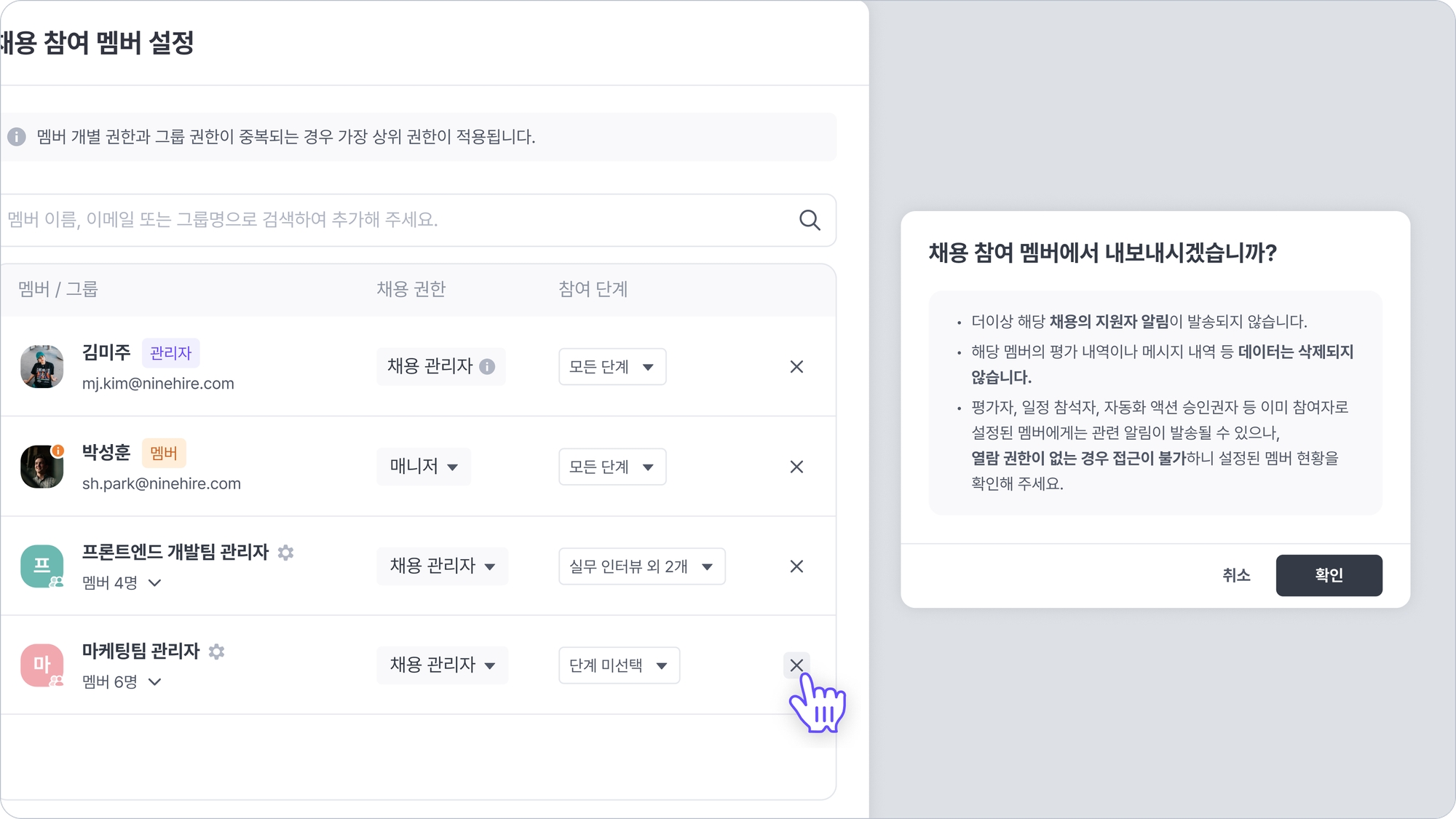Click 박성훈 profile avatar thumbnail
1456x819 pixels.
[x=42, y=467]
